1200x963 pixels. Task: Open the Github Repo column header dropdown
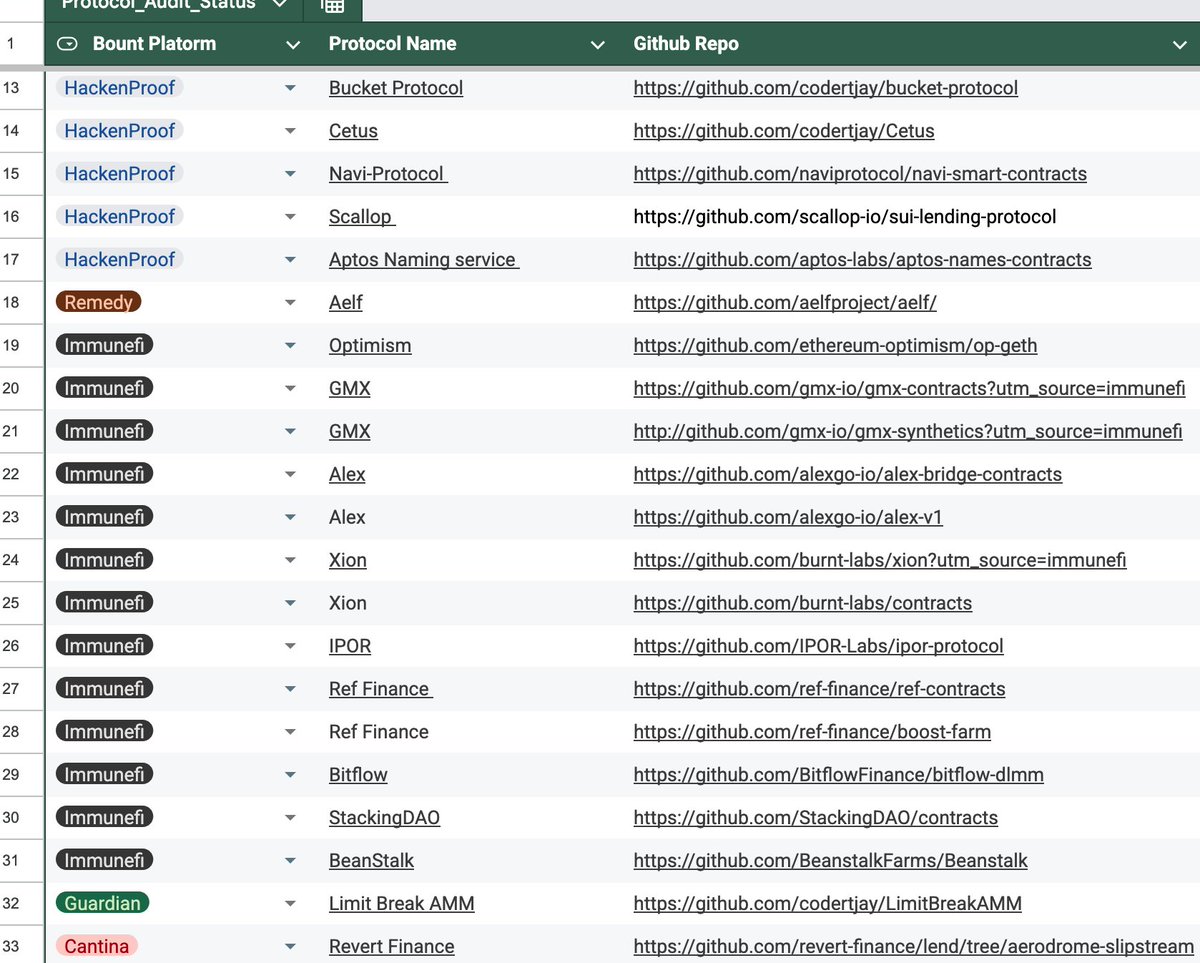1179,45
